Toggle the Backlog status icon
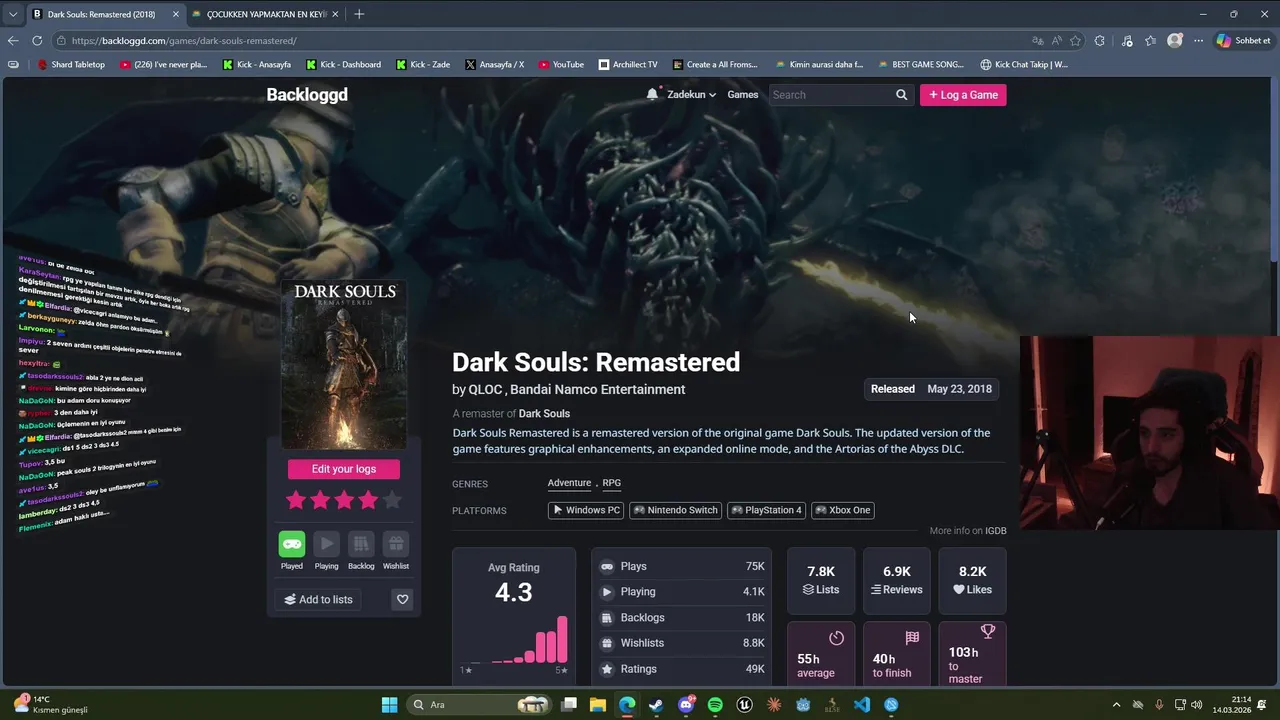This screenshot has width=1280, height=720. tap(361, 544)
